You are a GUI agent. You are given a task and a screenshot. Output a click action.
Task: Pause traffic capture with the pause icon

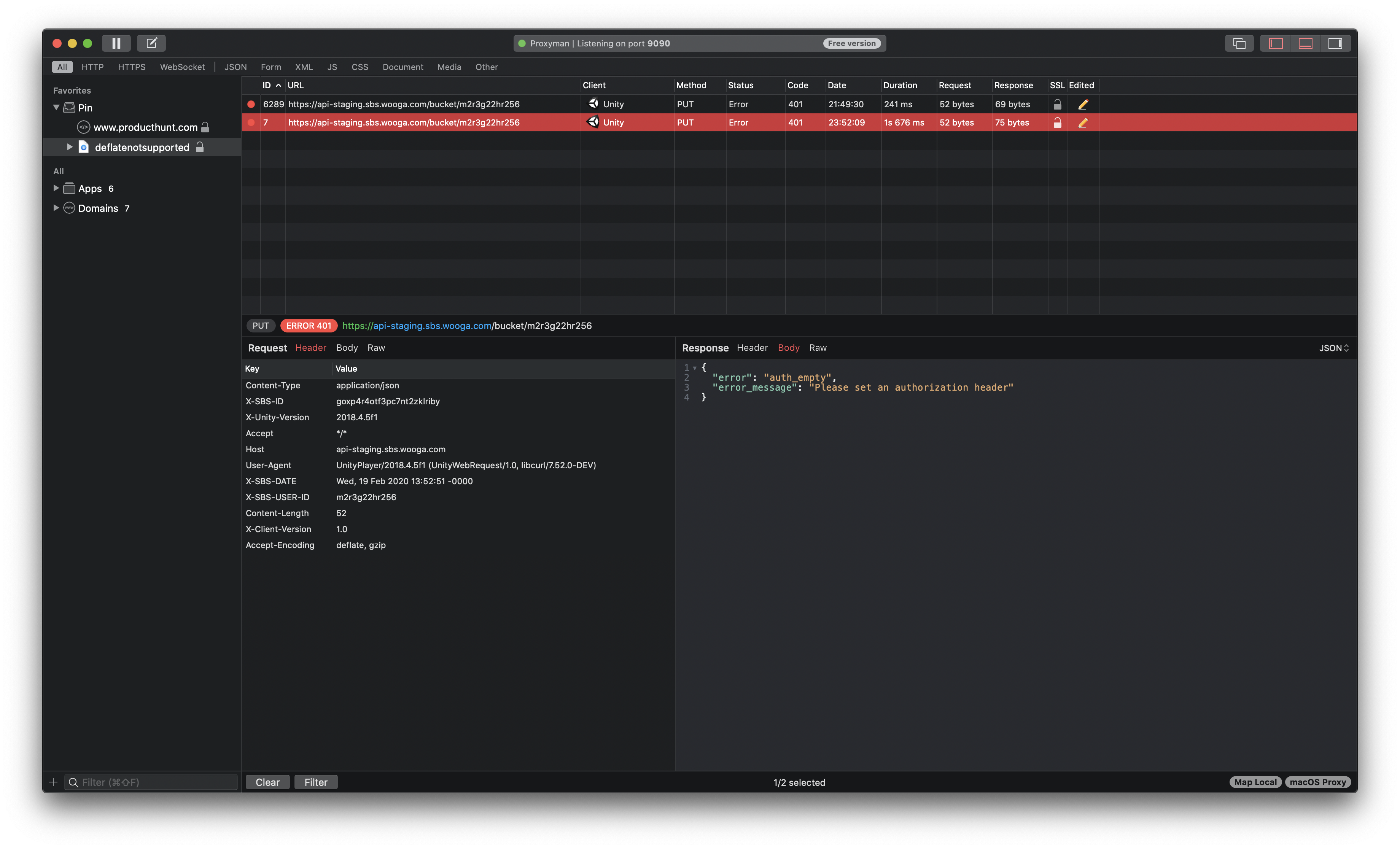pos(116,43)
